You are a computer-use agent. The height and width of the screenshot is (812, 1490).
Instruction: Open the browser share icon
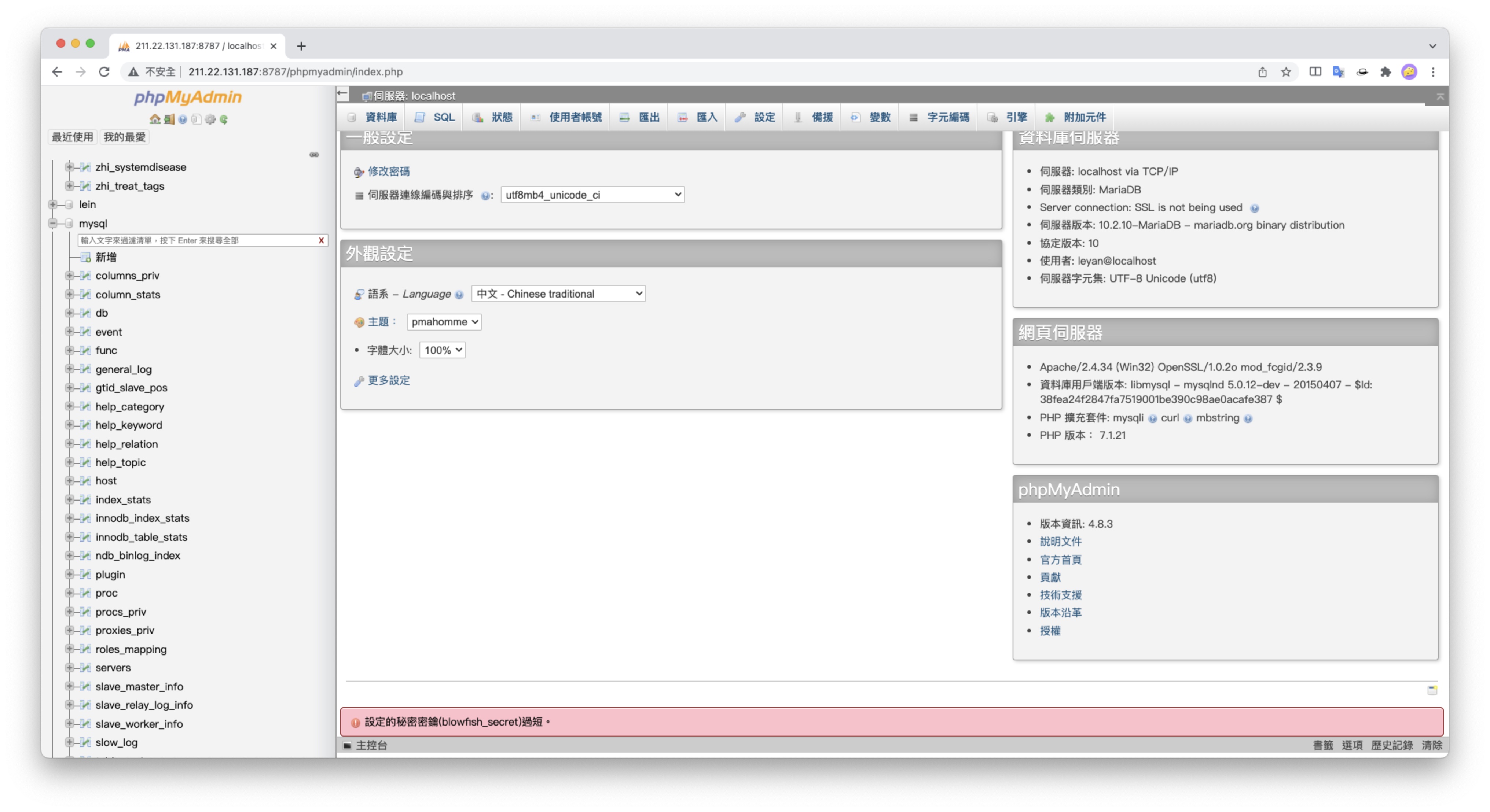tap(1262, 72)
